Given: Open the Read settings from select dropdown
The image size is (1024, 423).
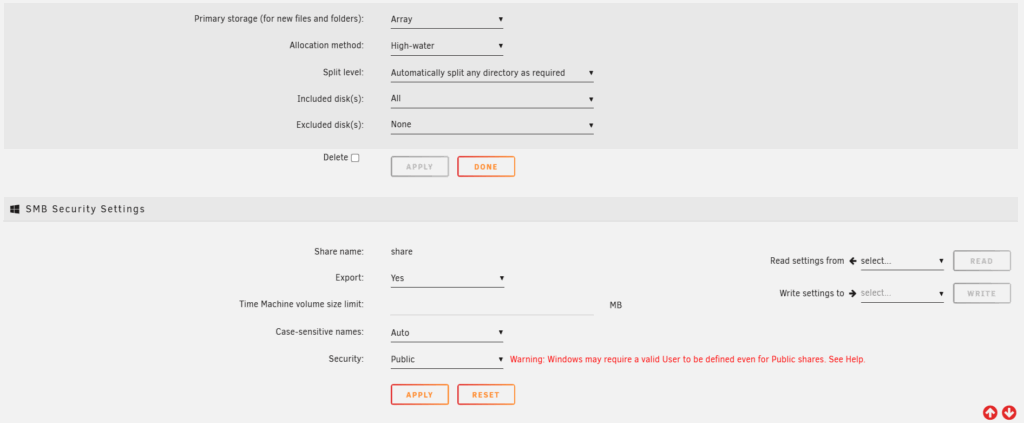Looking at the screenshot, I should coord(902,261).
